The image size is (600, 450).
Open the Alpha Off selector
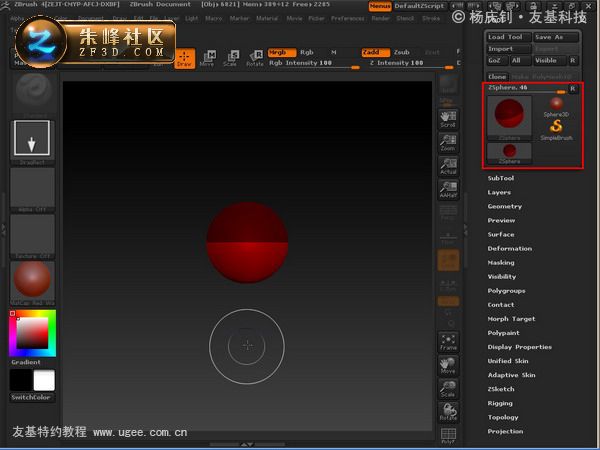[32, 190]
